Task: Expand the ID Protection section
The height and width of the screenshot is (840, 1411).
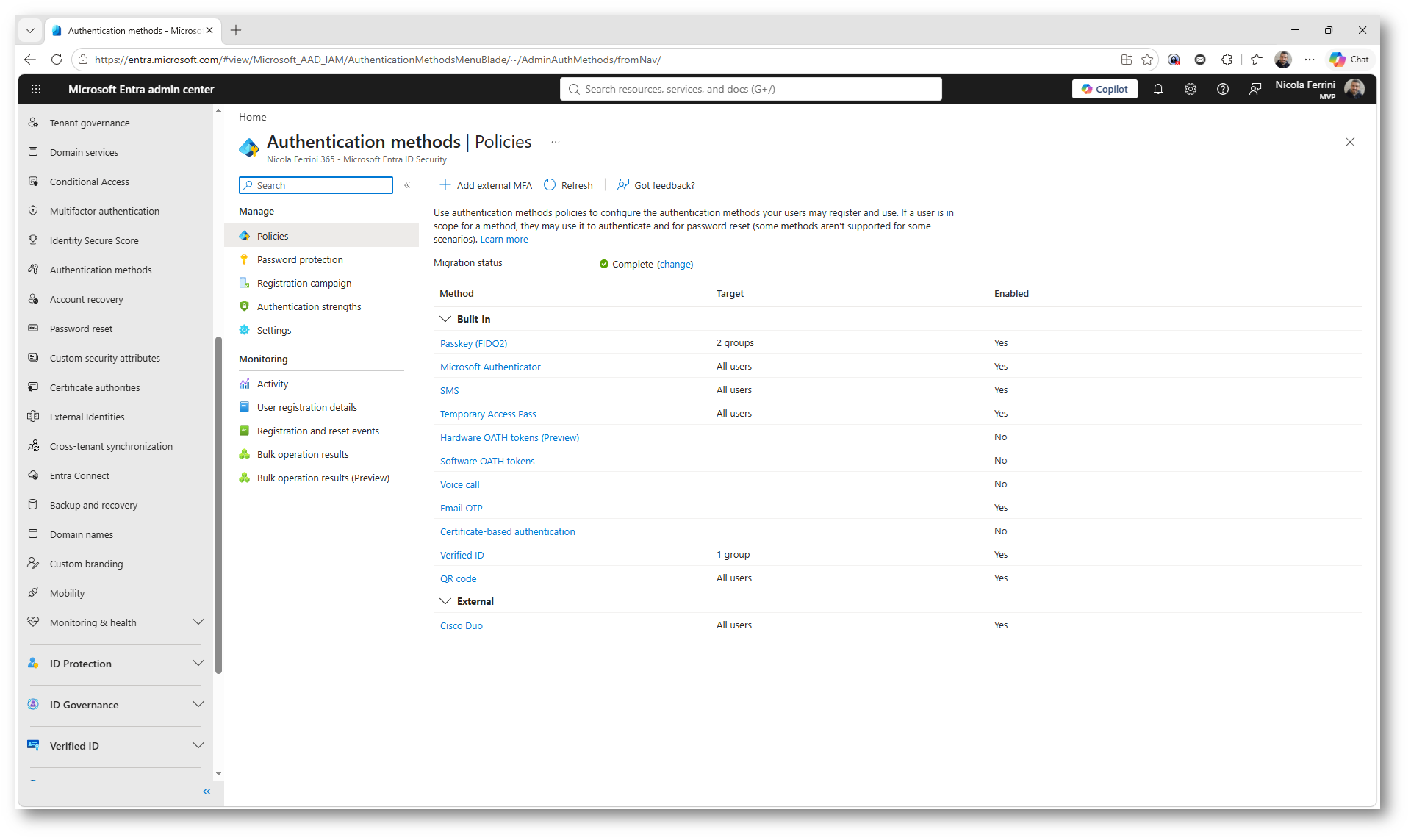Action: (x=198, y=664)
